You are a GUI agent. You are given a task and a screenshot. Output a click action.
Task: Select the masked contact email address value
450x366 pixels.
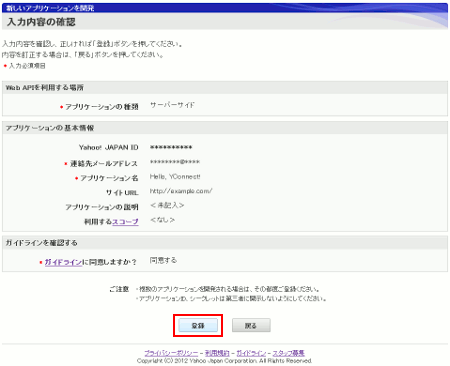pyautogui.click(x=175, y=162)
